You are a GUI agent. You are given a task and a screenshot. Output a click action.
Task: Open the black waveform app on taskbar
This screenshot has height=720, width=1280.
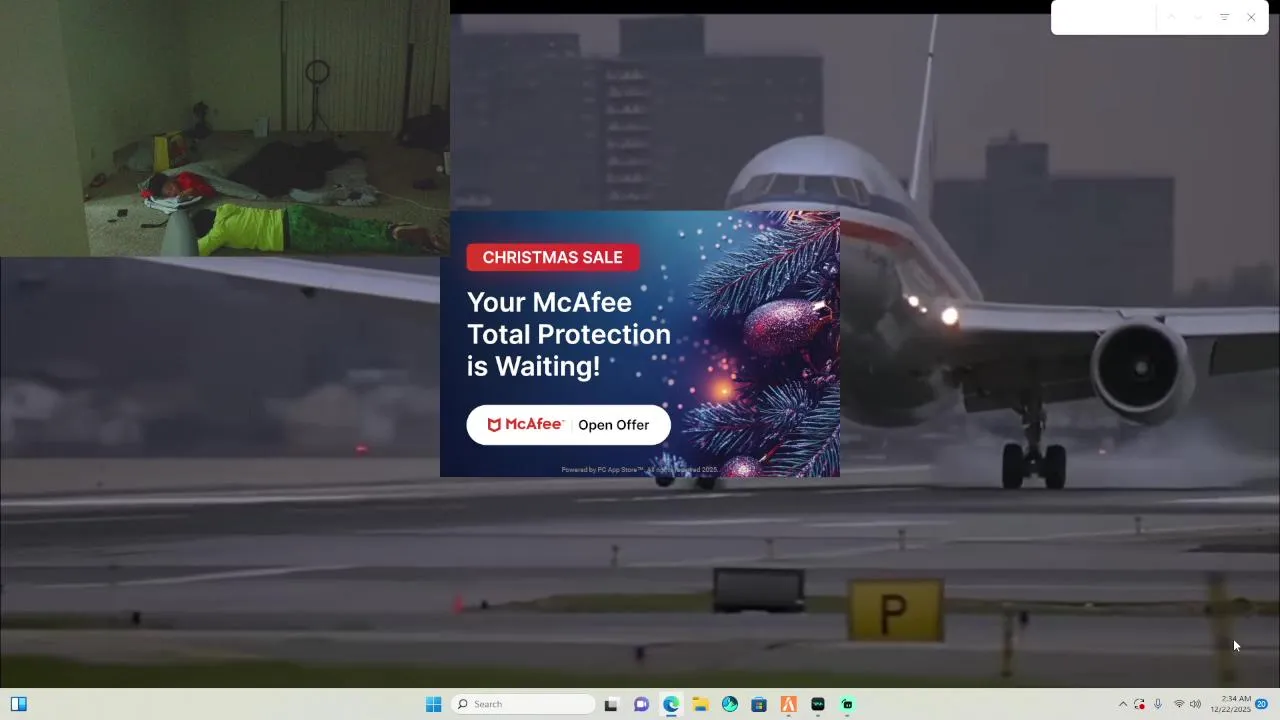coord(818,704)
